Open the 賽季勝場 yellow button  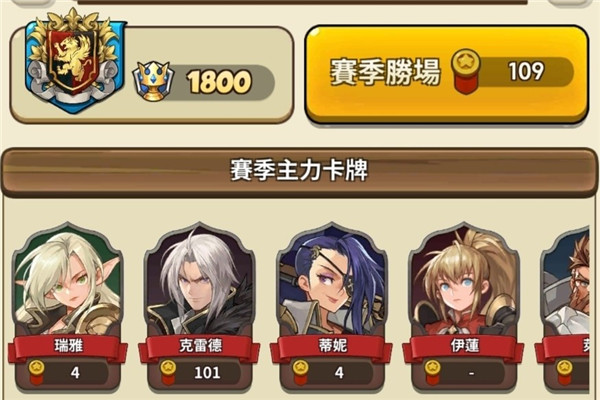click(x=446, y=74)
